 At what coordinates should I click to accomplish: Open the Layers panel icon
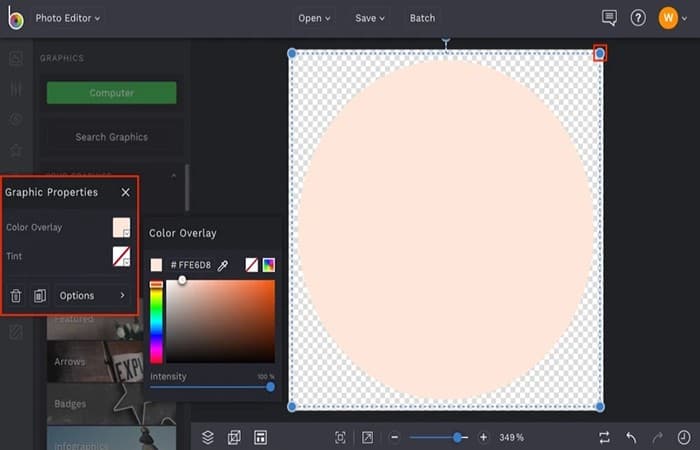click(x=208, y=437)
